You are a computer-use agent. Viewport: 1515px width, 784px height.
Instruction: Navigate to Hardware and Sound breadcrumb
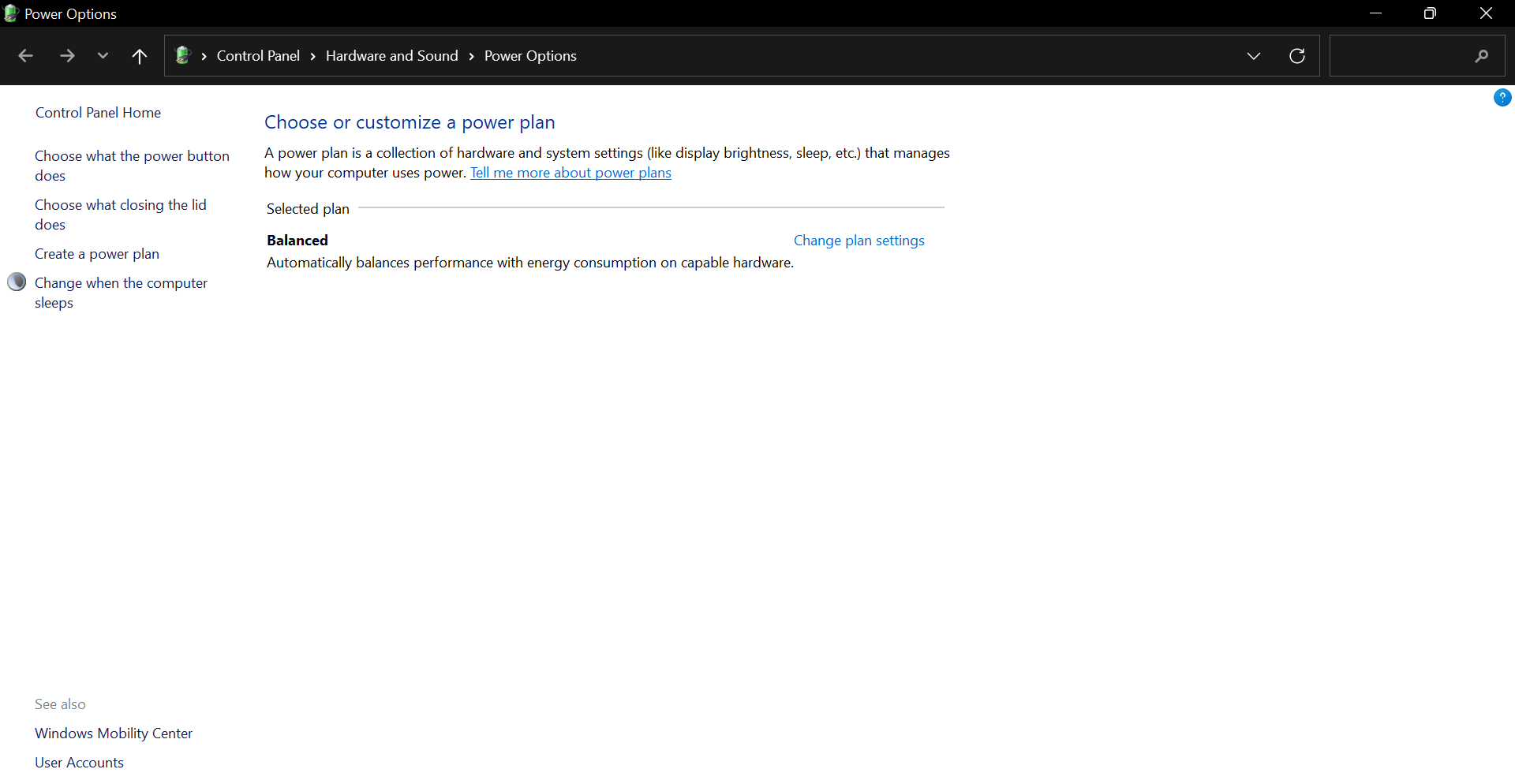pos(391,55)
